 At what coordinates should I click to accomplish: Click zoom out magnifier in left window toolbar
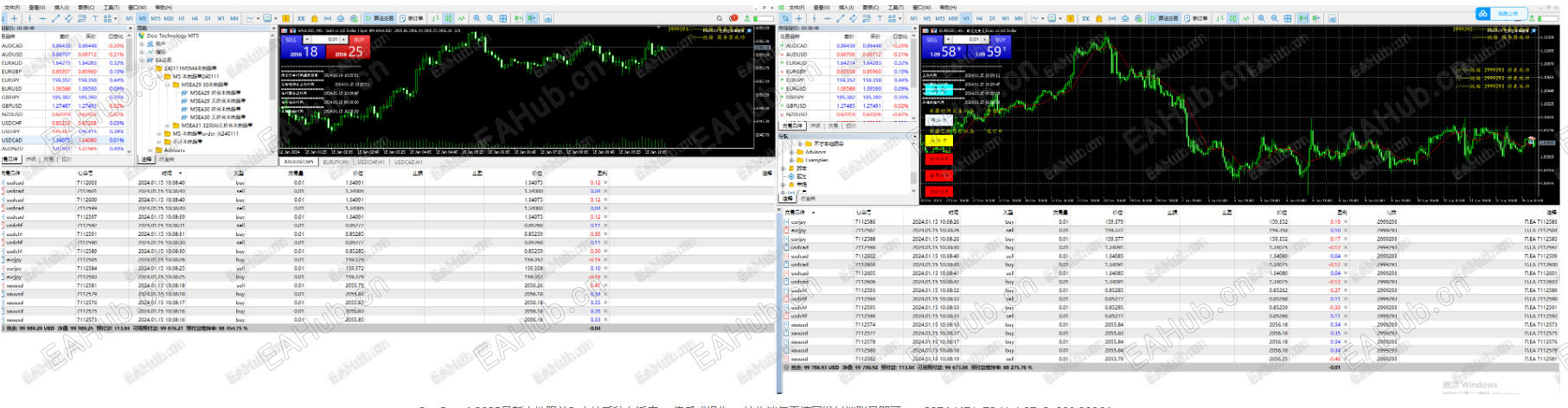490,18
